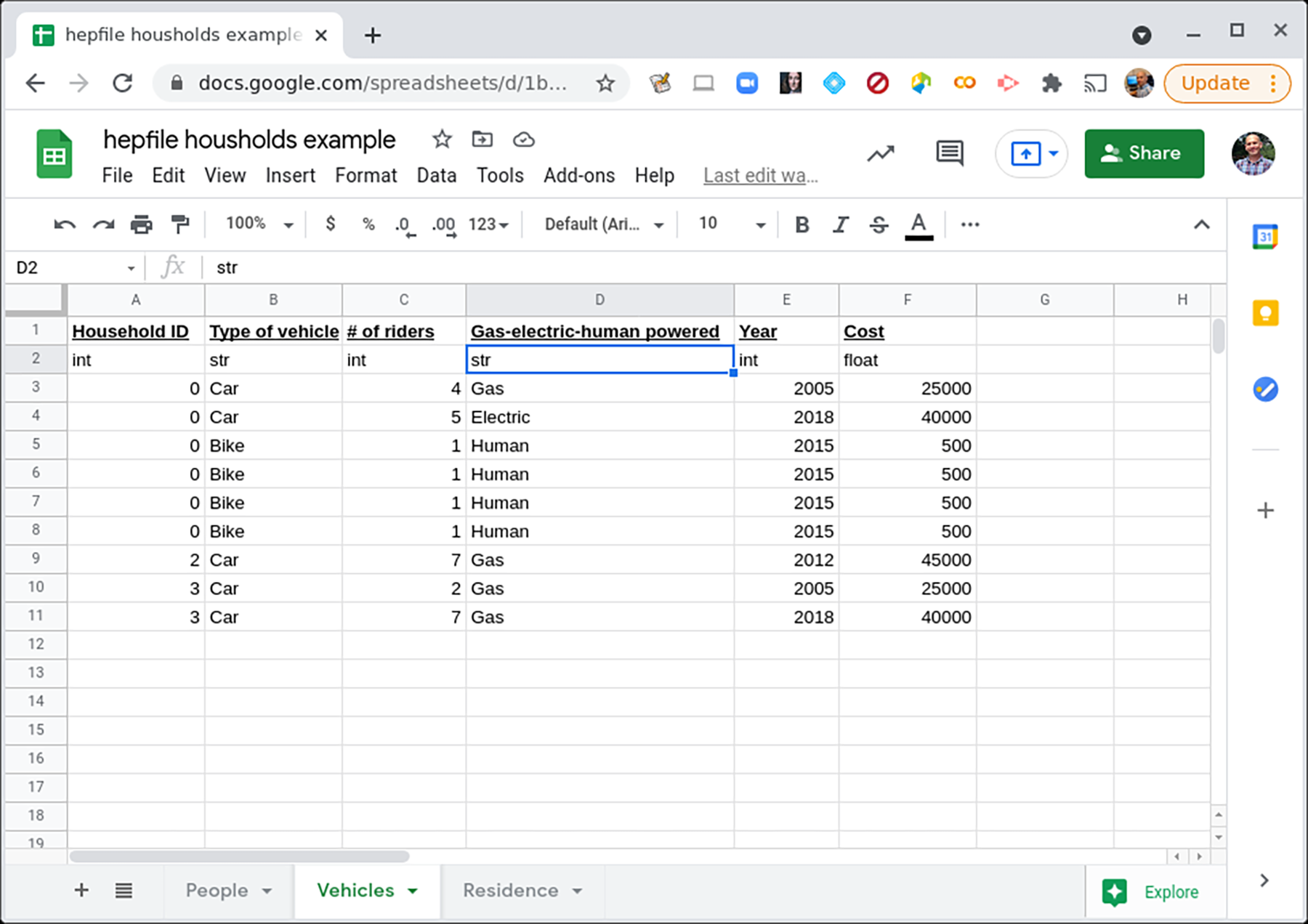The width and height of the screenshot is (1308, 924).
Task: Increase decimal places button
Action: pyautogui.click(x=443, y=225)
